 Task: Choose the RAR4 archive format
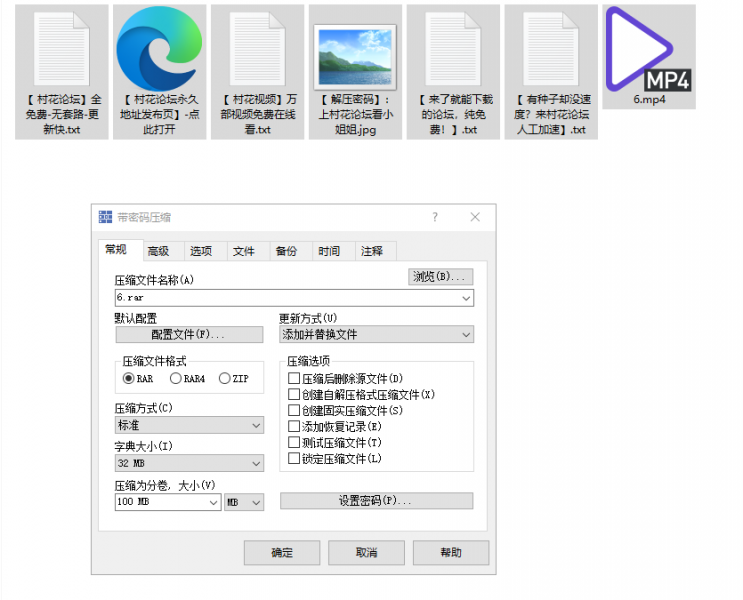pyautogui.click(x=176, y=379)
